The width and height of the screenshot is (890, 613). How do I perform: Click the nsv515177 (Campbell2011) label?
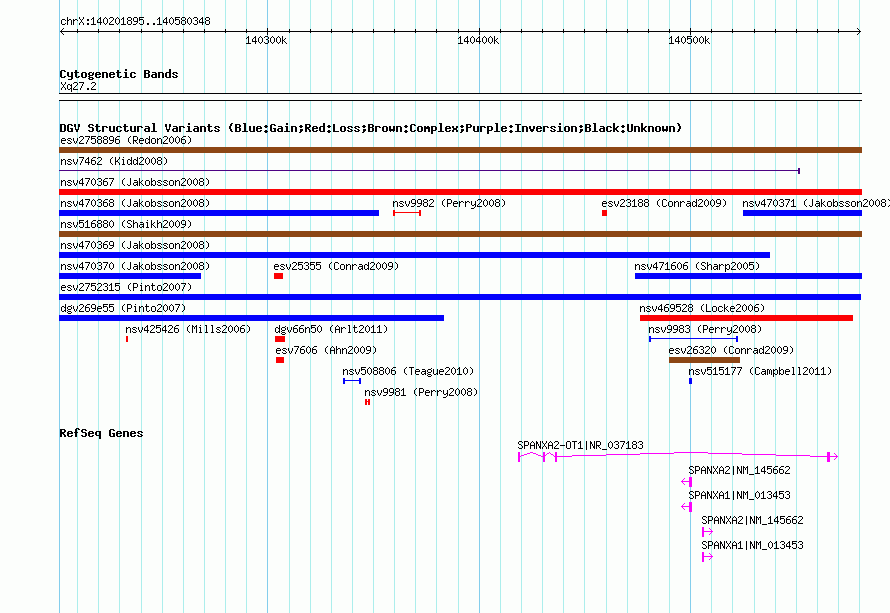click(760, 371)
